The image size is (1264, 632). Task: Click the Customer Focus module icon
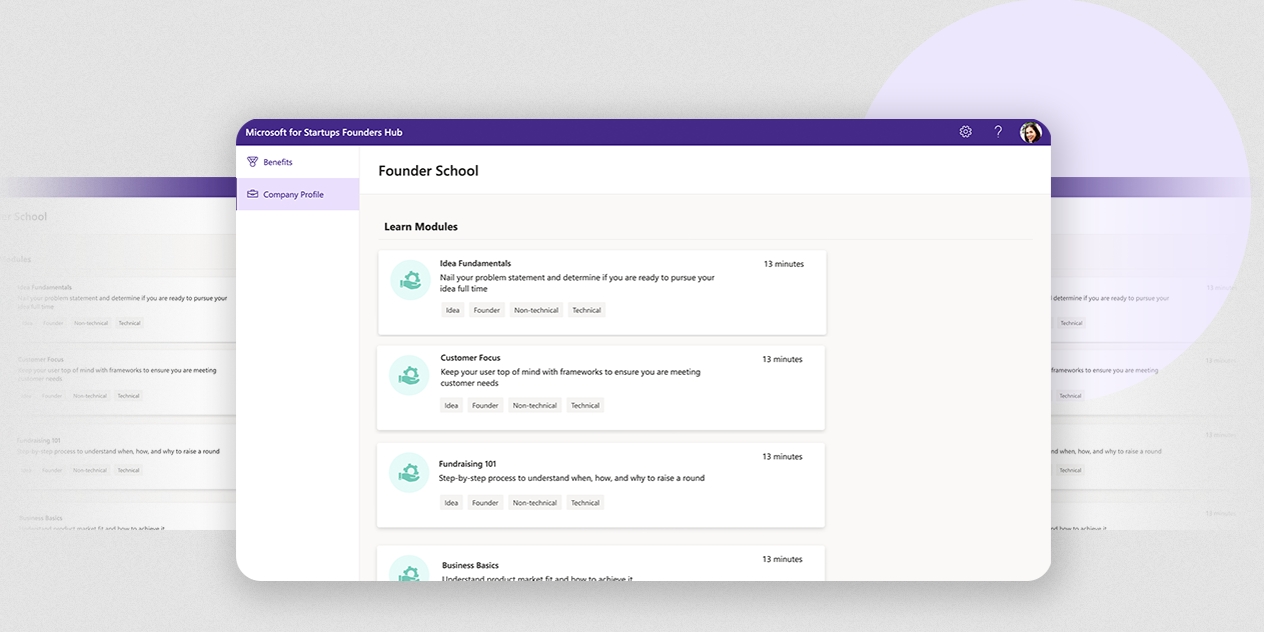tap(409, 375)
